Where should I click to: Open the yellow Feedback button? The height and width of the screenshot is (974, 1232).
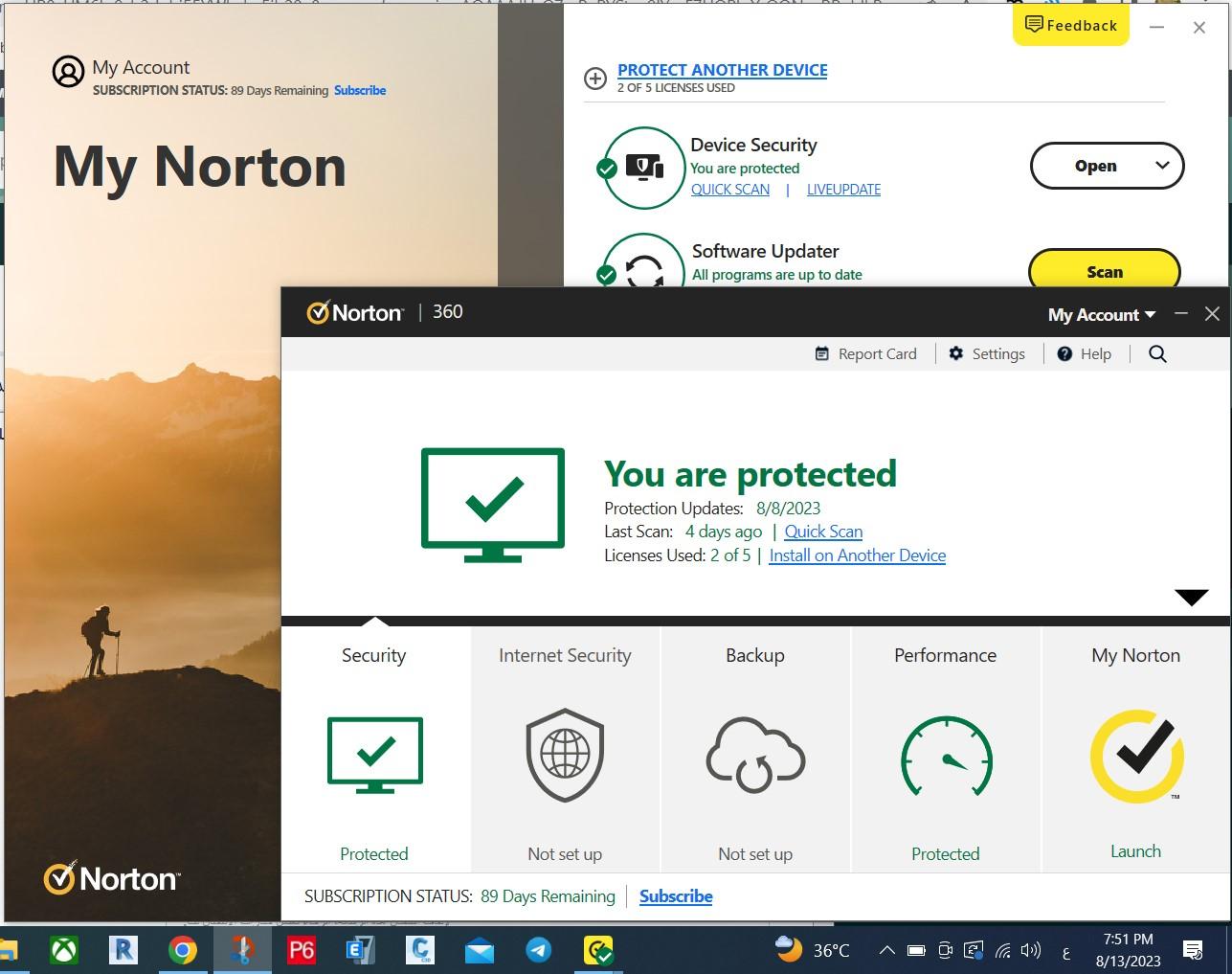click(1071, 25)
